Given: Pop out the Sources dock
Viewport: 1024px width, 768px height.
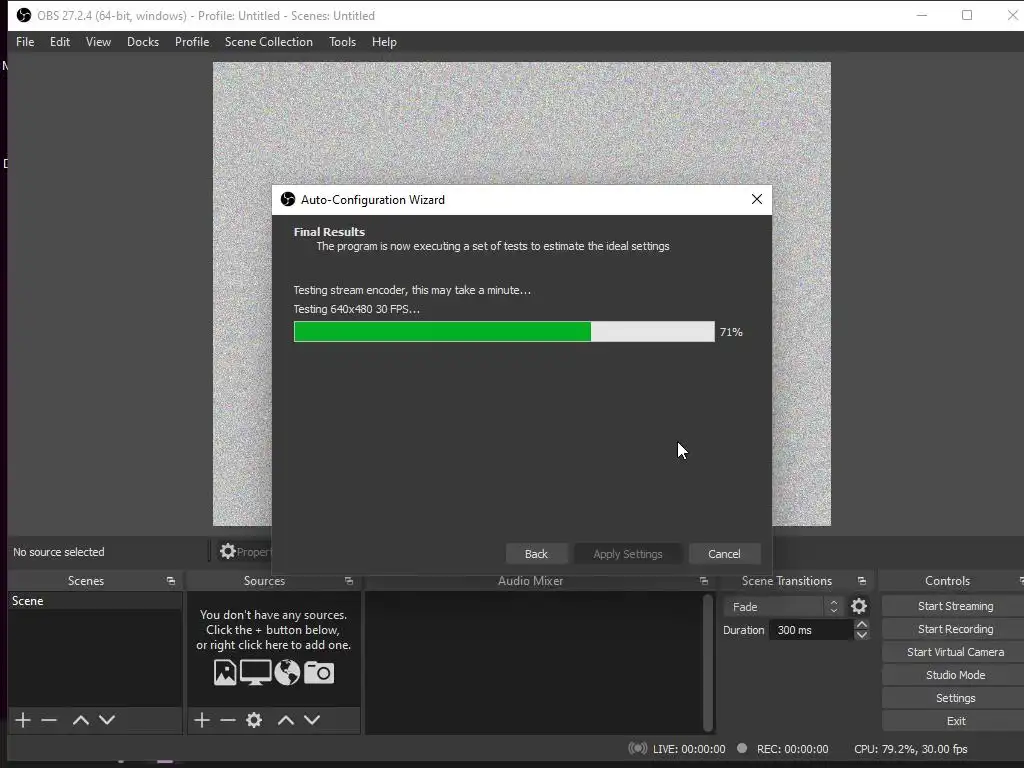Looking at the screenshot, I should [x=349, y=581].
